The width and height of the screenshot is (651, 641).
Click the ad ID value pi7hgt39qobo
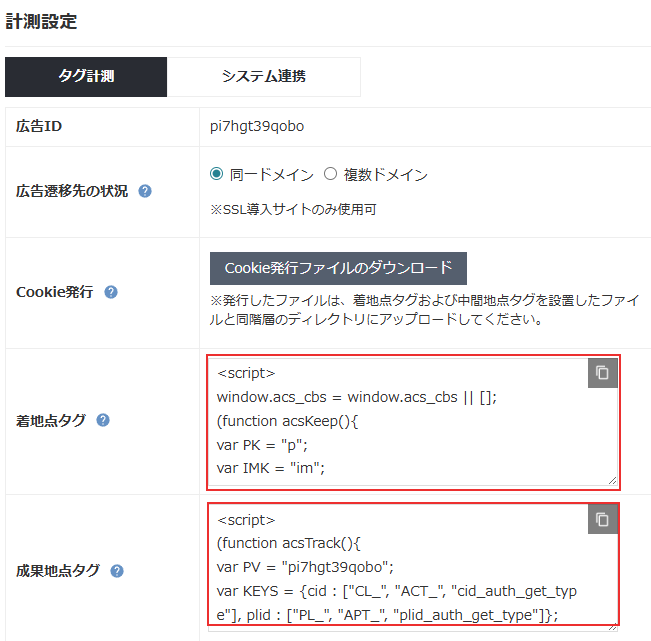[257, 127]
